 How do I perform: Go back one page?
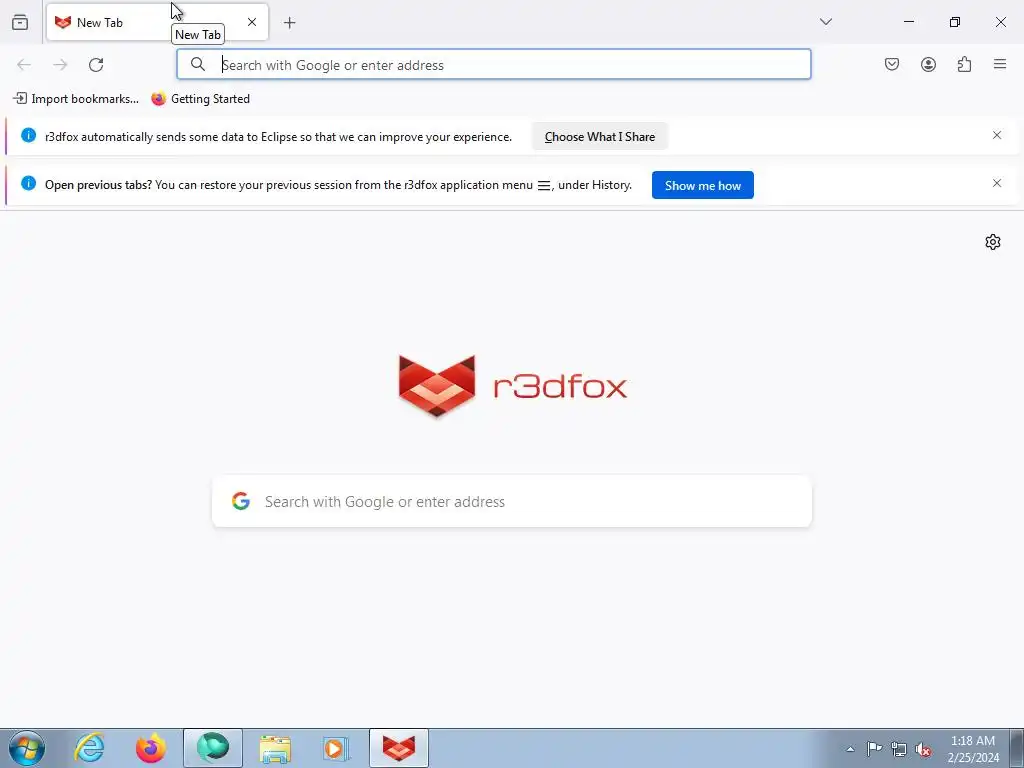[x=24, y=65]
